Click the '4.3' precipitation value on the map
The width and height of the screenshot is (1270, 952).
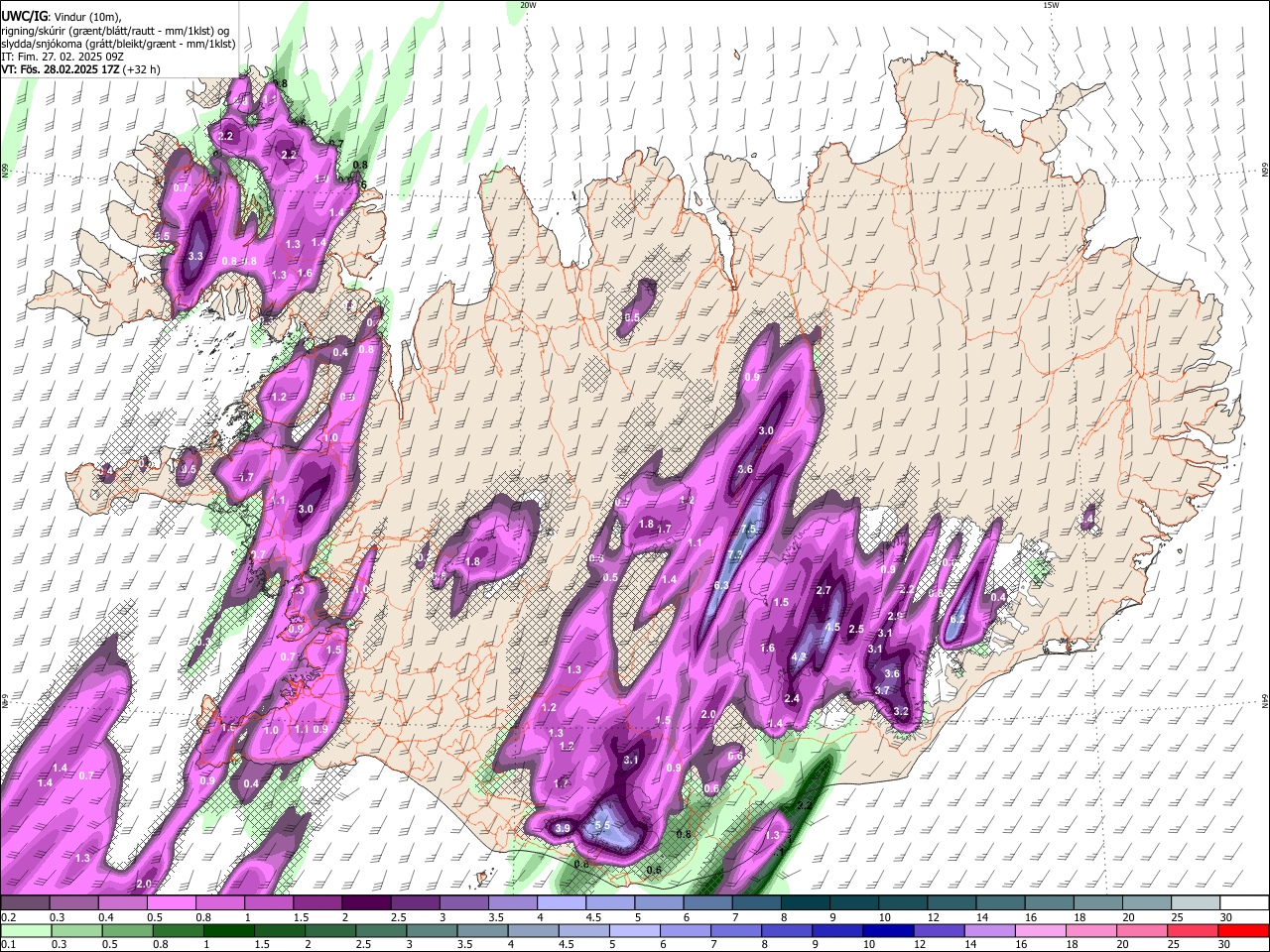click(799, 656)
